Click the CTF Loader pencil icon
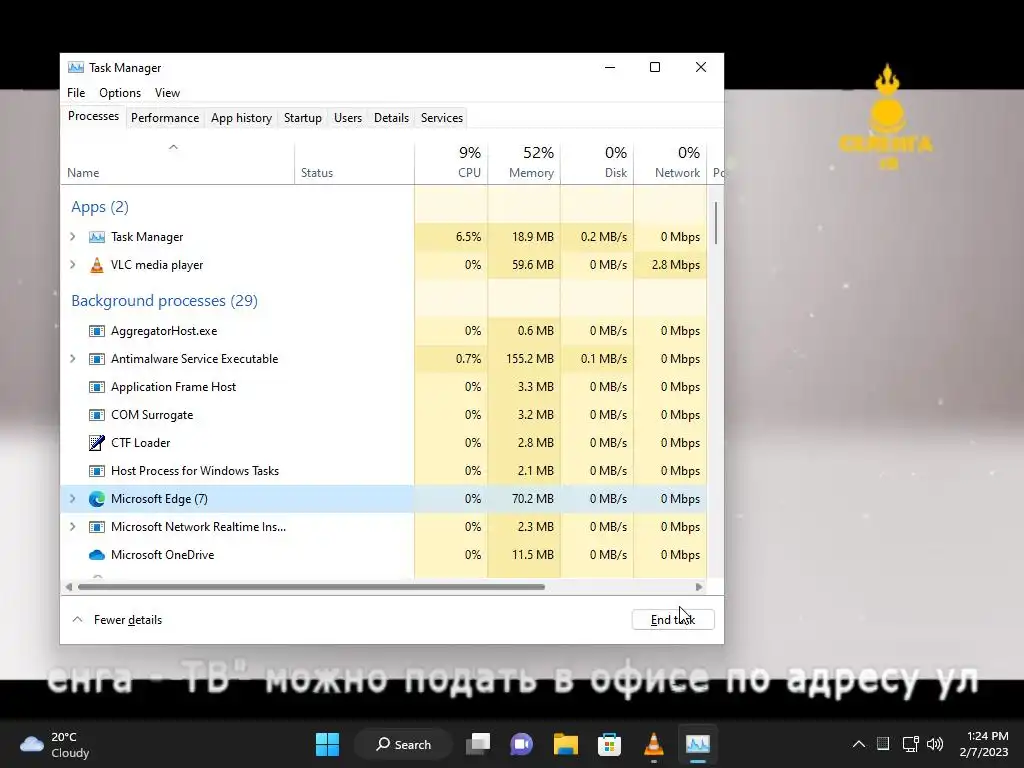Screen dimensions: 1024x768 tap(97, 443)
